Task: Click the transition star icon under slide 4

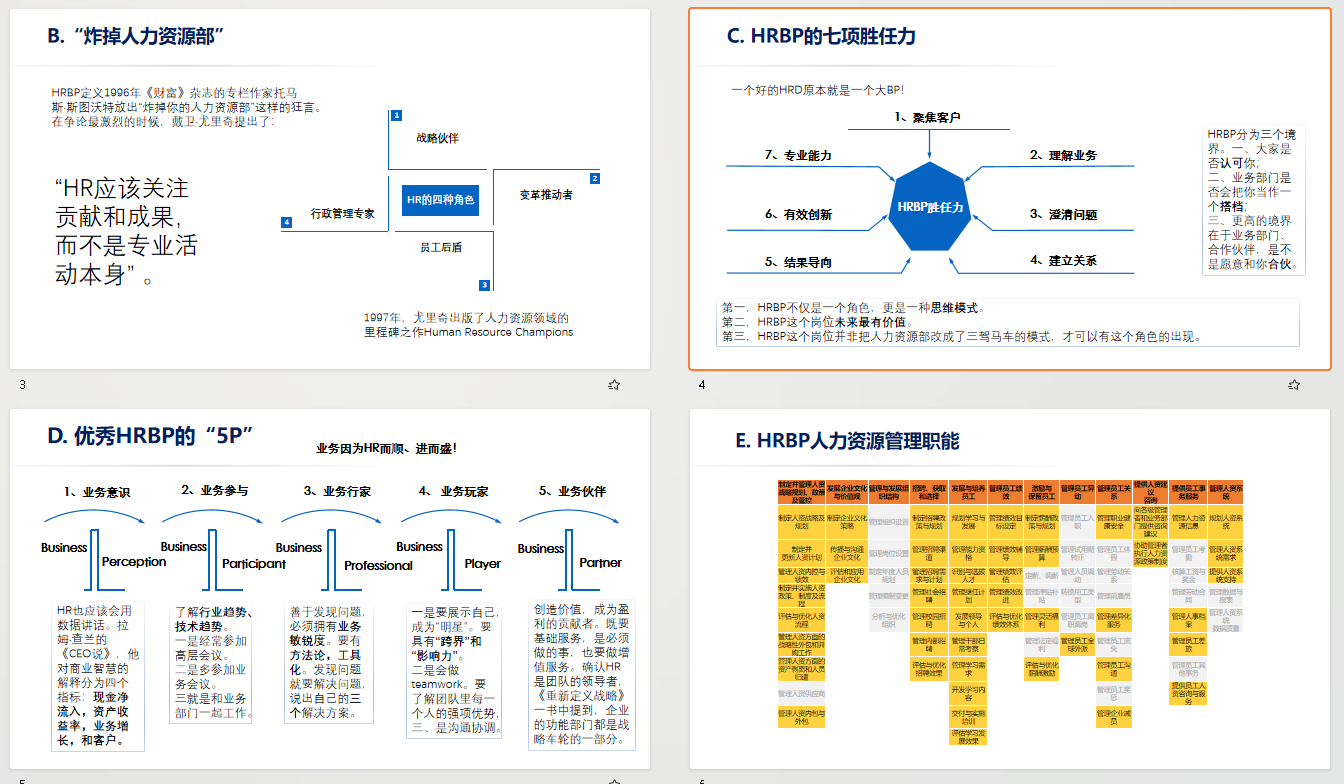Action: (1294, 385)
